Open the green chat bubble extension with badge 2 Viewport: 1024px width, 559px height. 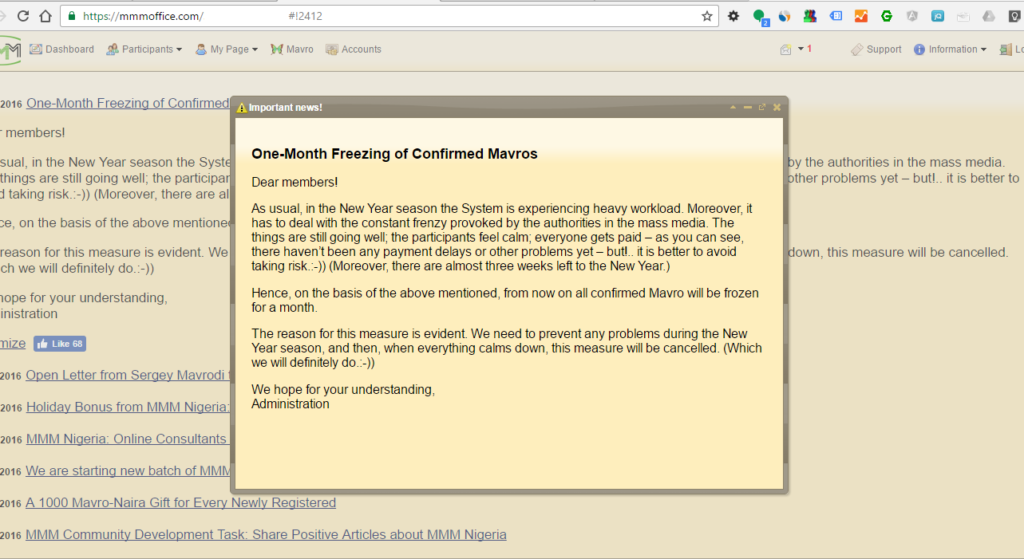coord(760,17)
